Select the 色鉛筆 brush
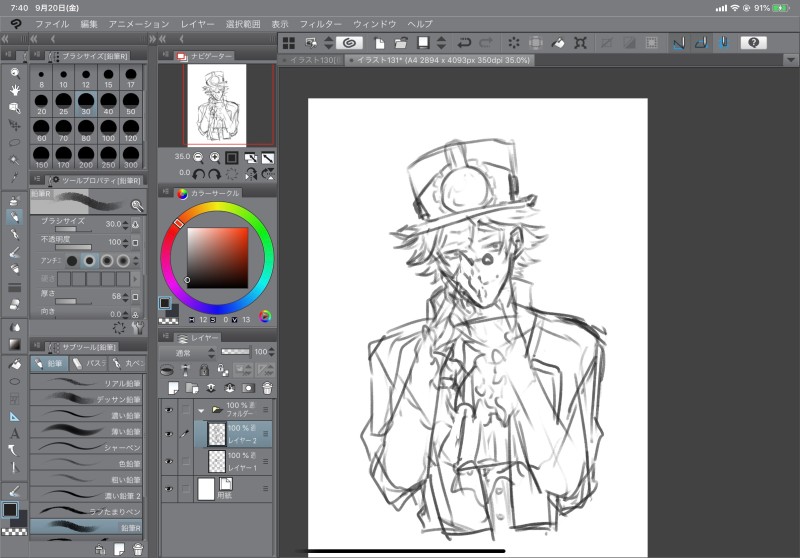 pos(86,464)
